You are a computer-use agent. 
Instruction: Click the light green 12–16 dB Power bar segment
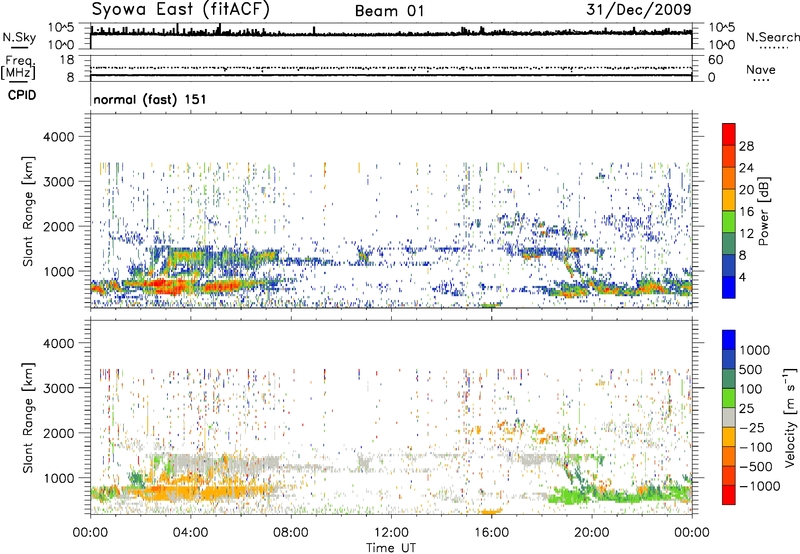pyautogui.click(x=729, y=222)
